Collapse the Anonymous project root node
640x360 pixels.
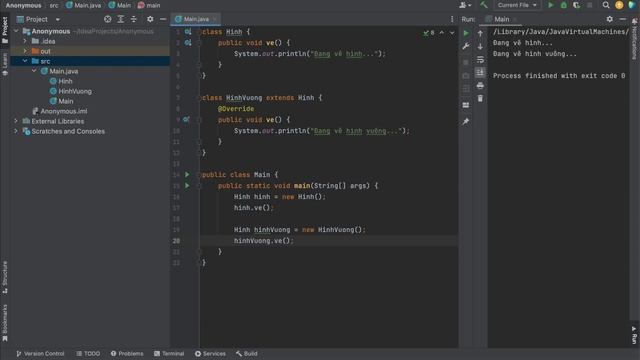(16, 31)
